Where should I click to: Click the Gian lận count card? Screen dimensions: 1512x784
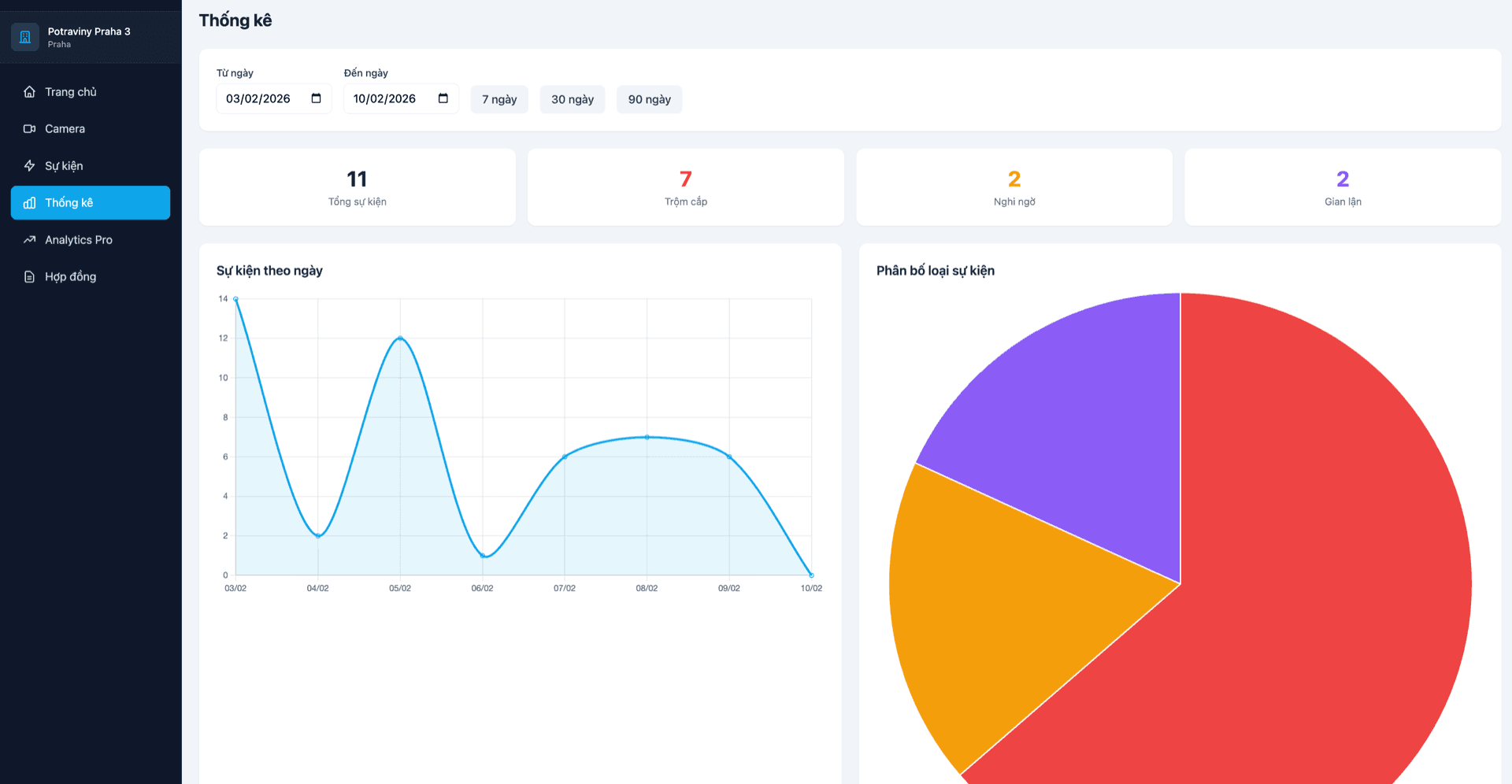click(1341, 187)
